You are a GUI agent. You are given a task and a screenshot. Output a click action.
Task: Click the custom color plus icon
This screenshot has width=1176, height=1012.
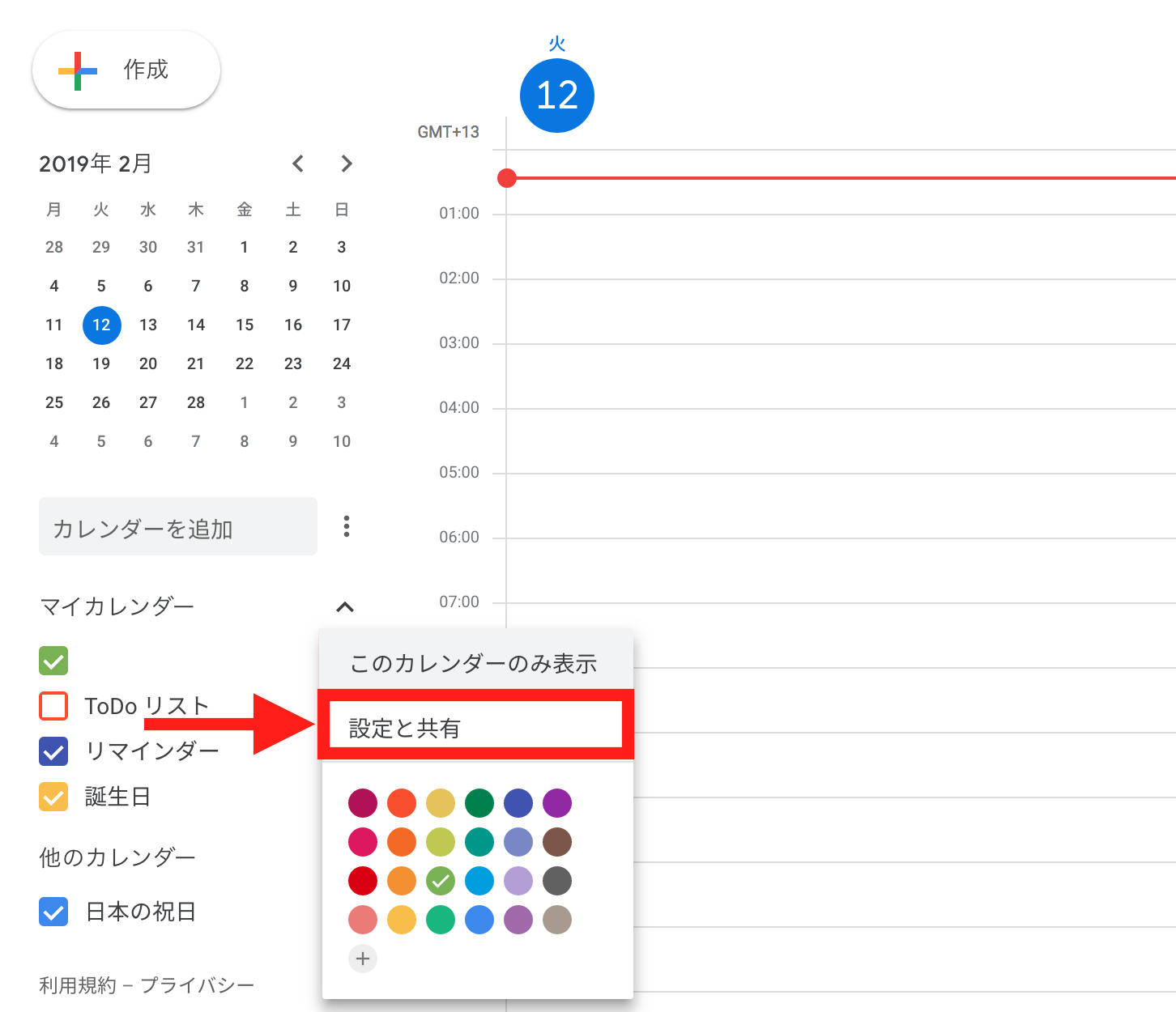click(363, 959)
